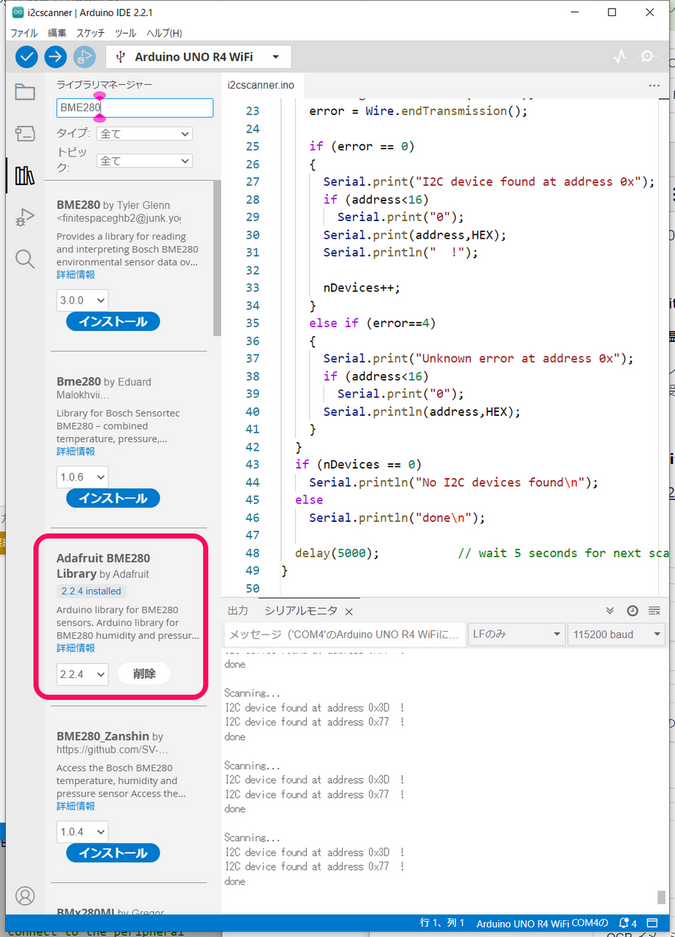Open the Serial Plotter icon
Image resolution: width=675 pixels, height=937 pixels.
[619, 56]
